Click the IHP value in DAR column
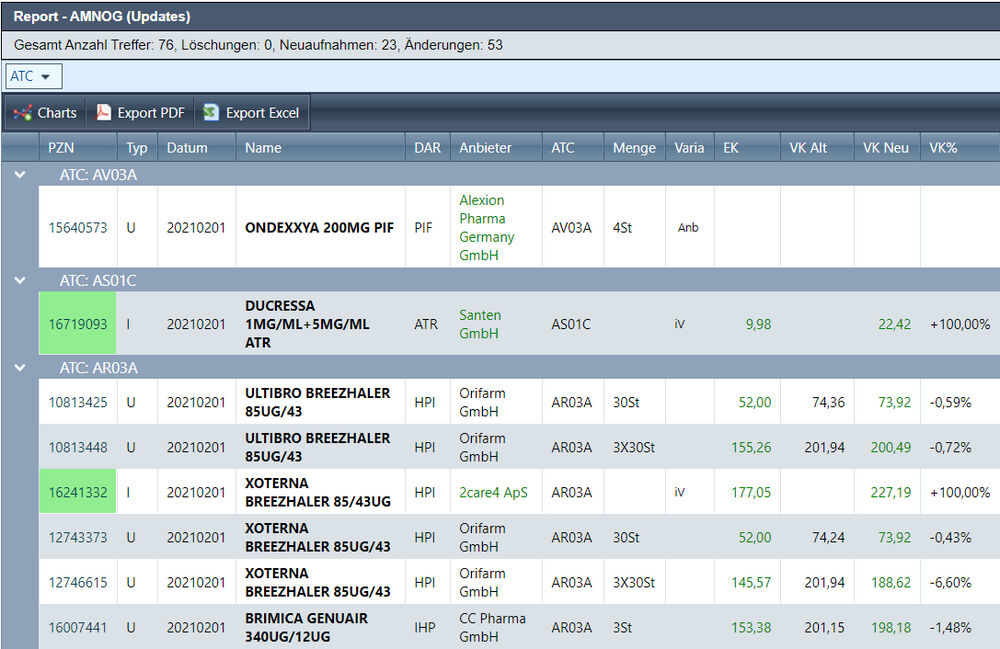Image resolution: width=1000 pixels, height=649 pixels. click(425, 627)
